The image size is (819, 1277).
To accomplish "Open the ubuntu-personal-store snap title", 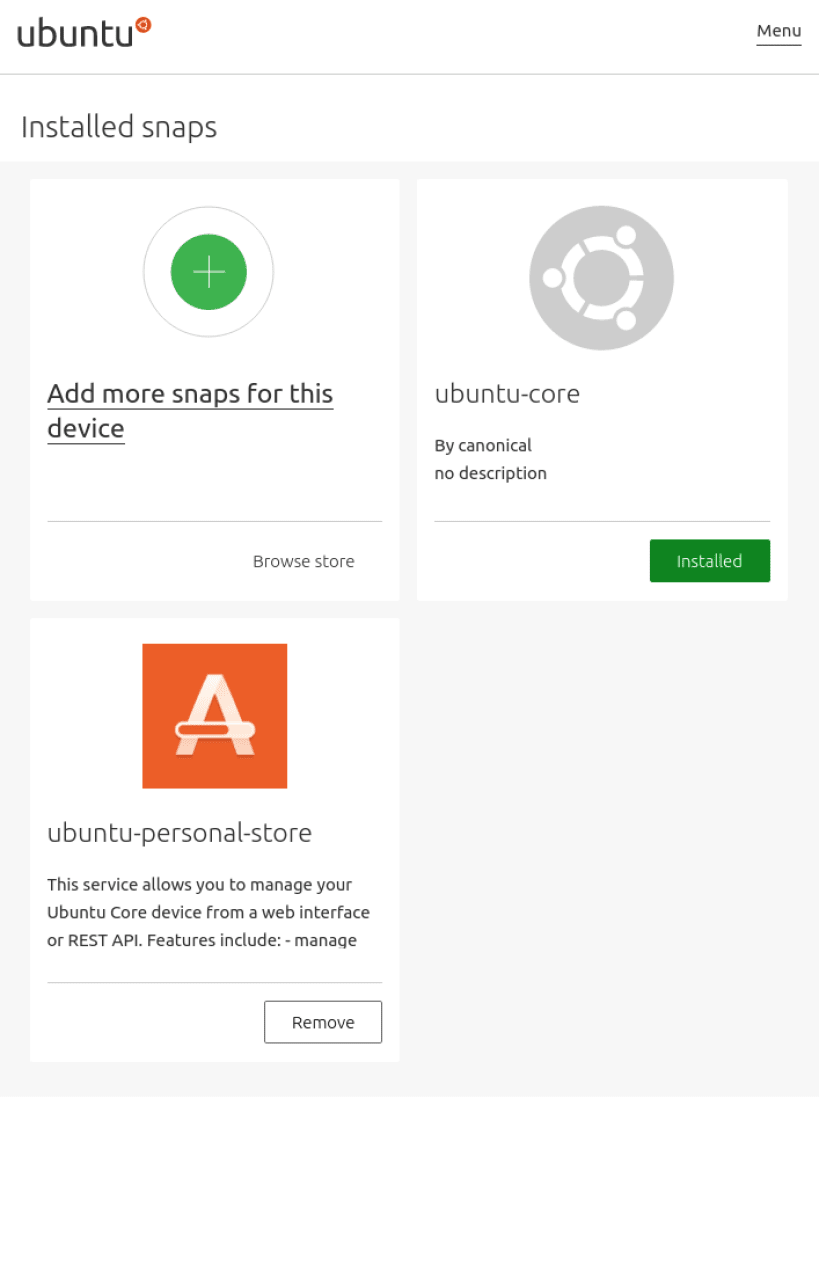I will pyautogui.click(x=180, y=833).
